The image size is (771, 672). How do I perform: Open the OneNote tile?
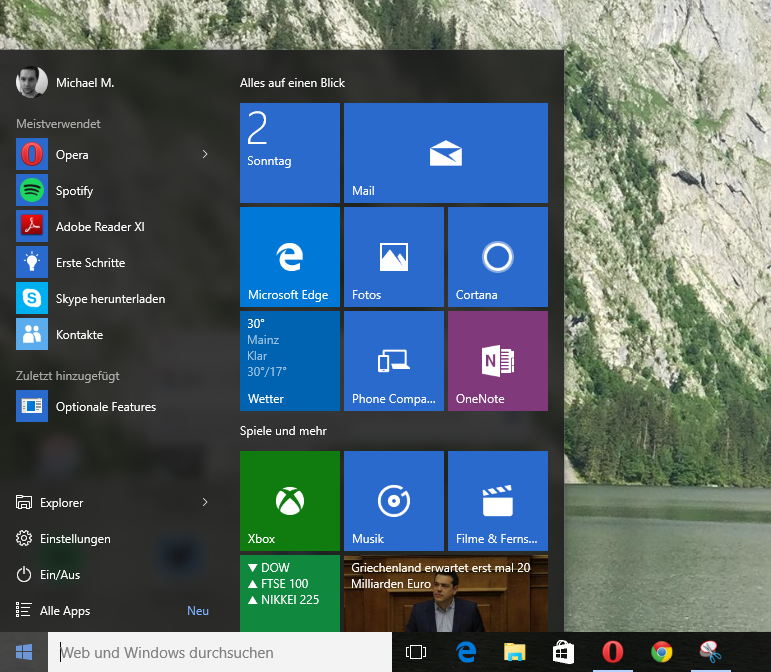(x=497, y=361)
